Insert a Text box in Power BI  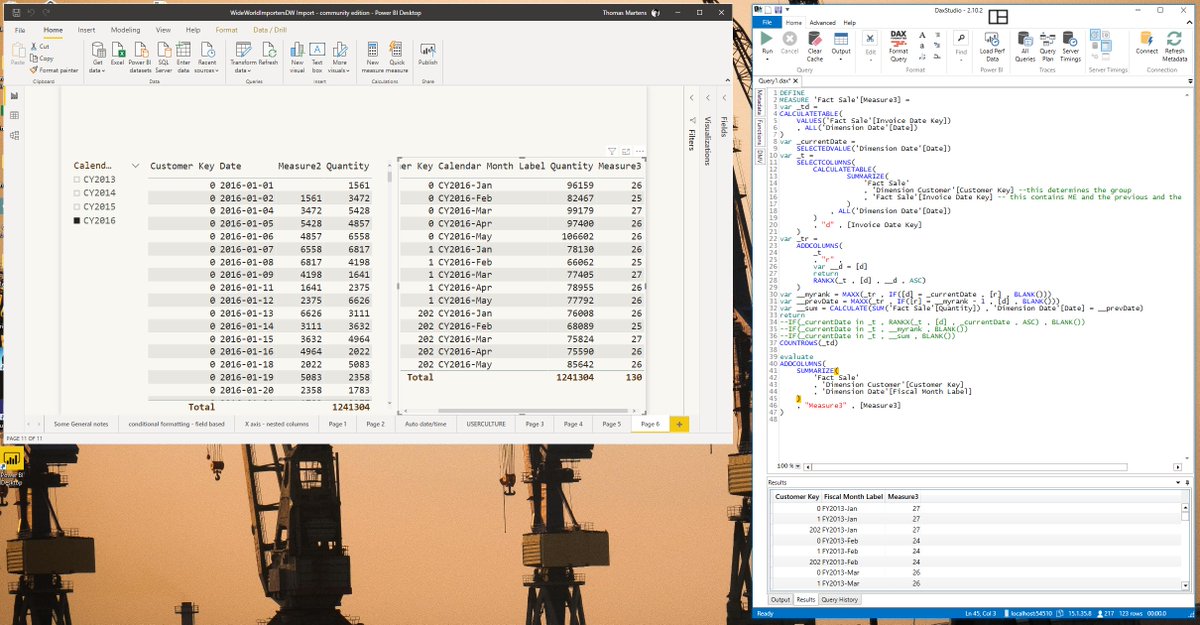tap(317, 57)
